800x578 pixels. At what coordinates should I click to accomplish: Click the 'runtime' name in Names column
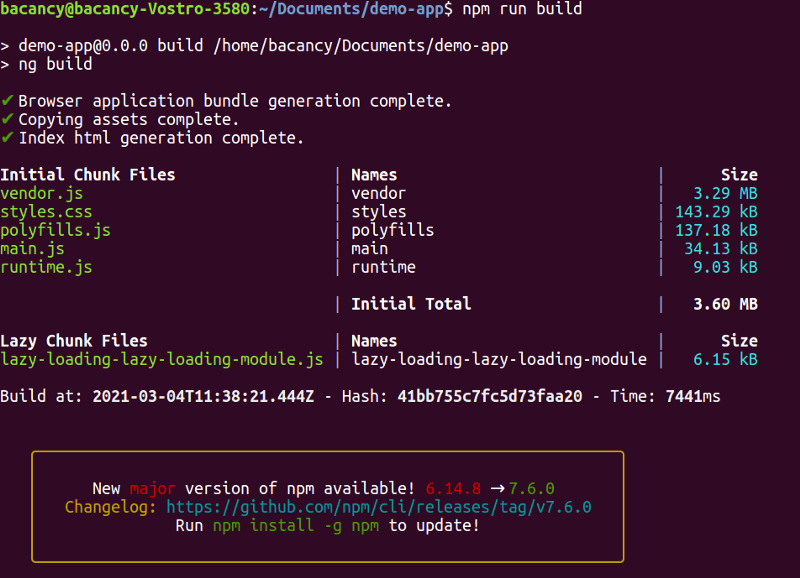(383, 267)
